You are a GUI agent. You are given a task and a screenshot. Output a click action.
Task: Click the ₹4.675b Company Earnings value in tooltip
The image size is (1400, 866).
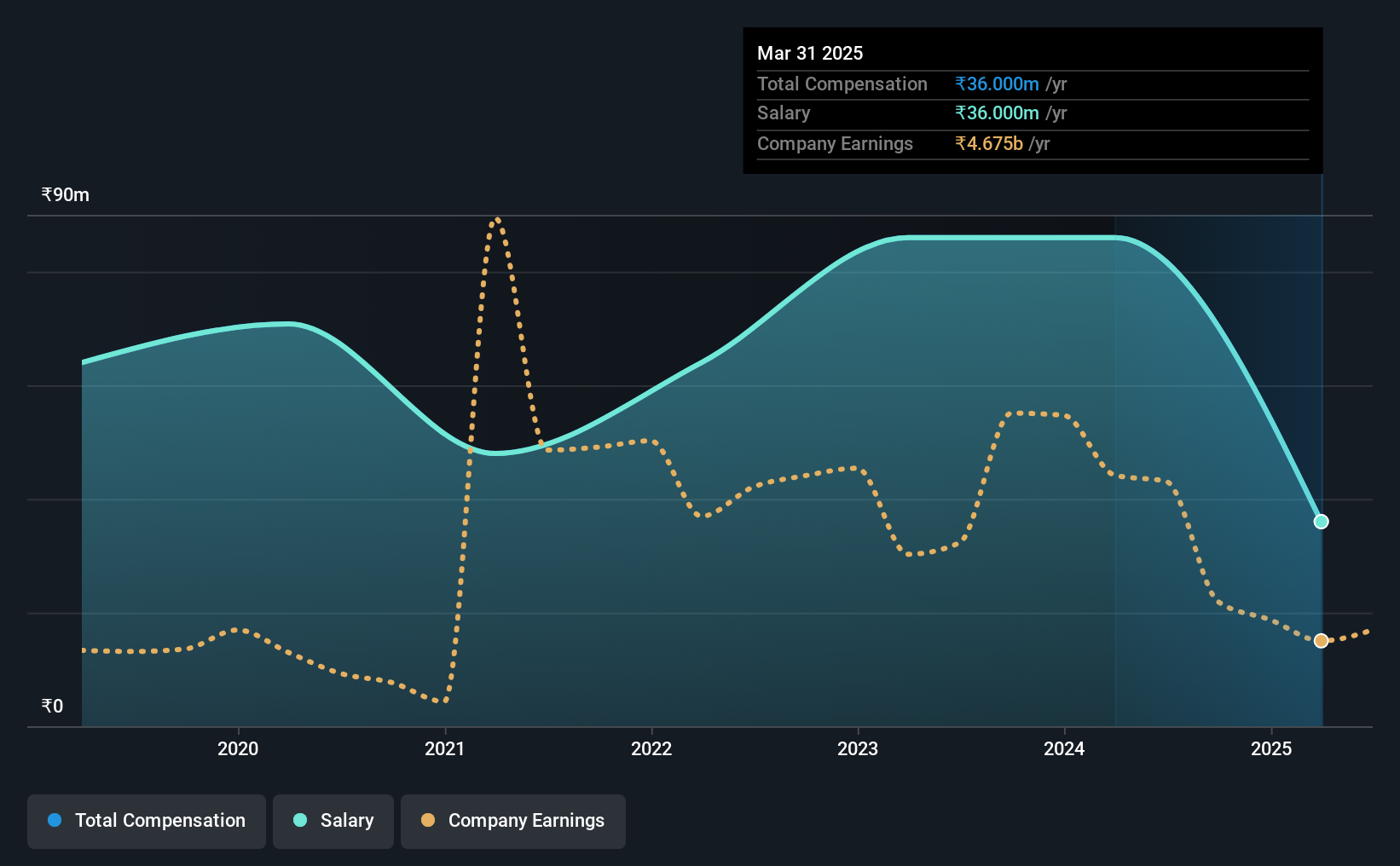[x=989, y=144]
